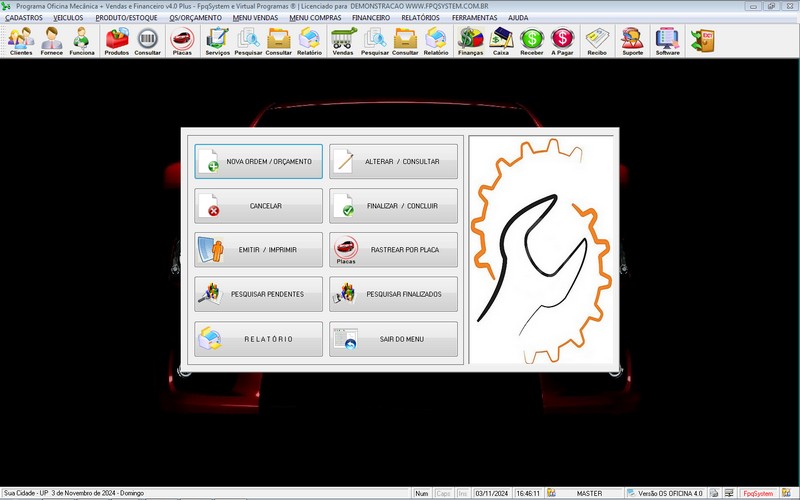Viewport: 800px width, 500px height.
Task: Open the MENU COMPRAS menu
Action: click(x=315, y=17)
